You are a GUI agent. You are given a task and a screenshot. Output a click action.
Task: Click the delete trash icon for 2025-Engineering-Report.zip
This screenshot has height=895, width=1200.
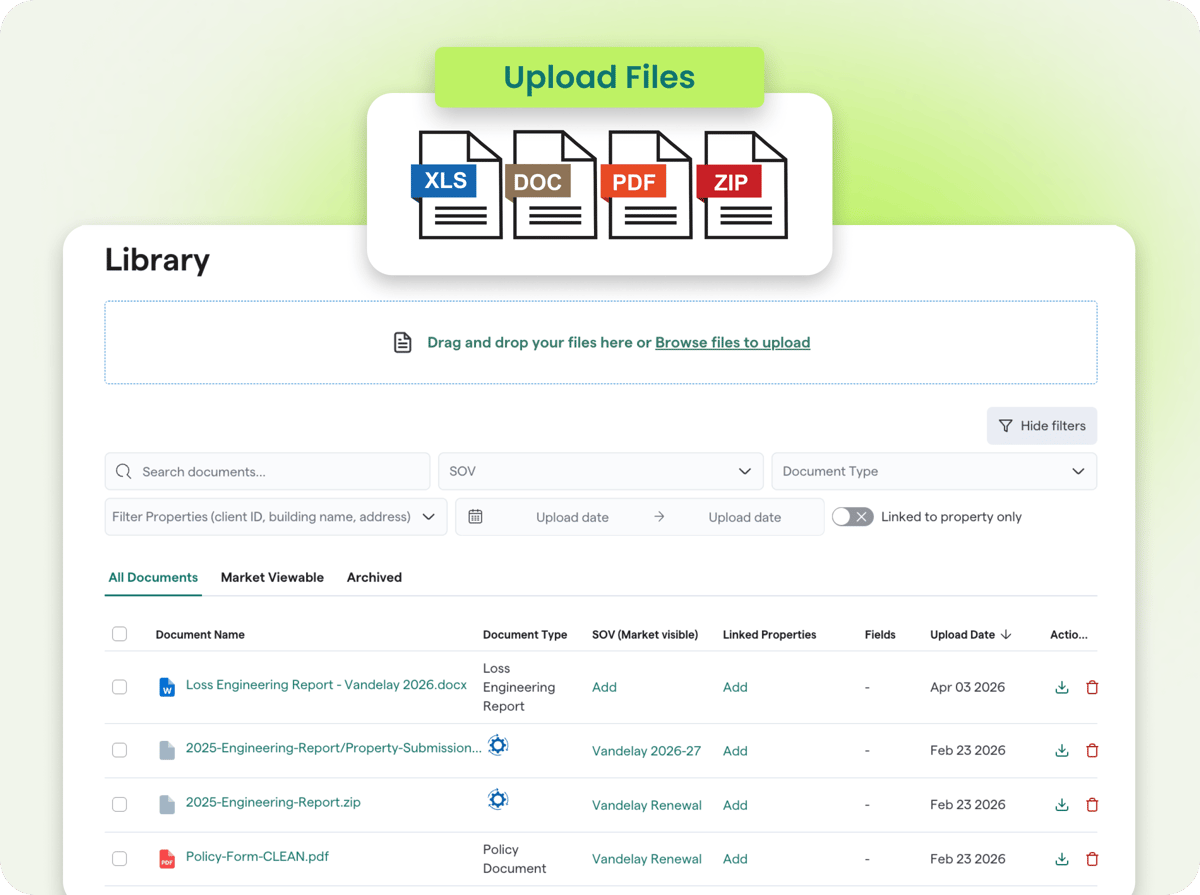point(1092,804)
